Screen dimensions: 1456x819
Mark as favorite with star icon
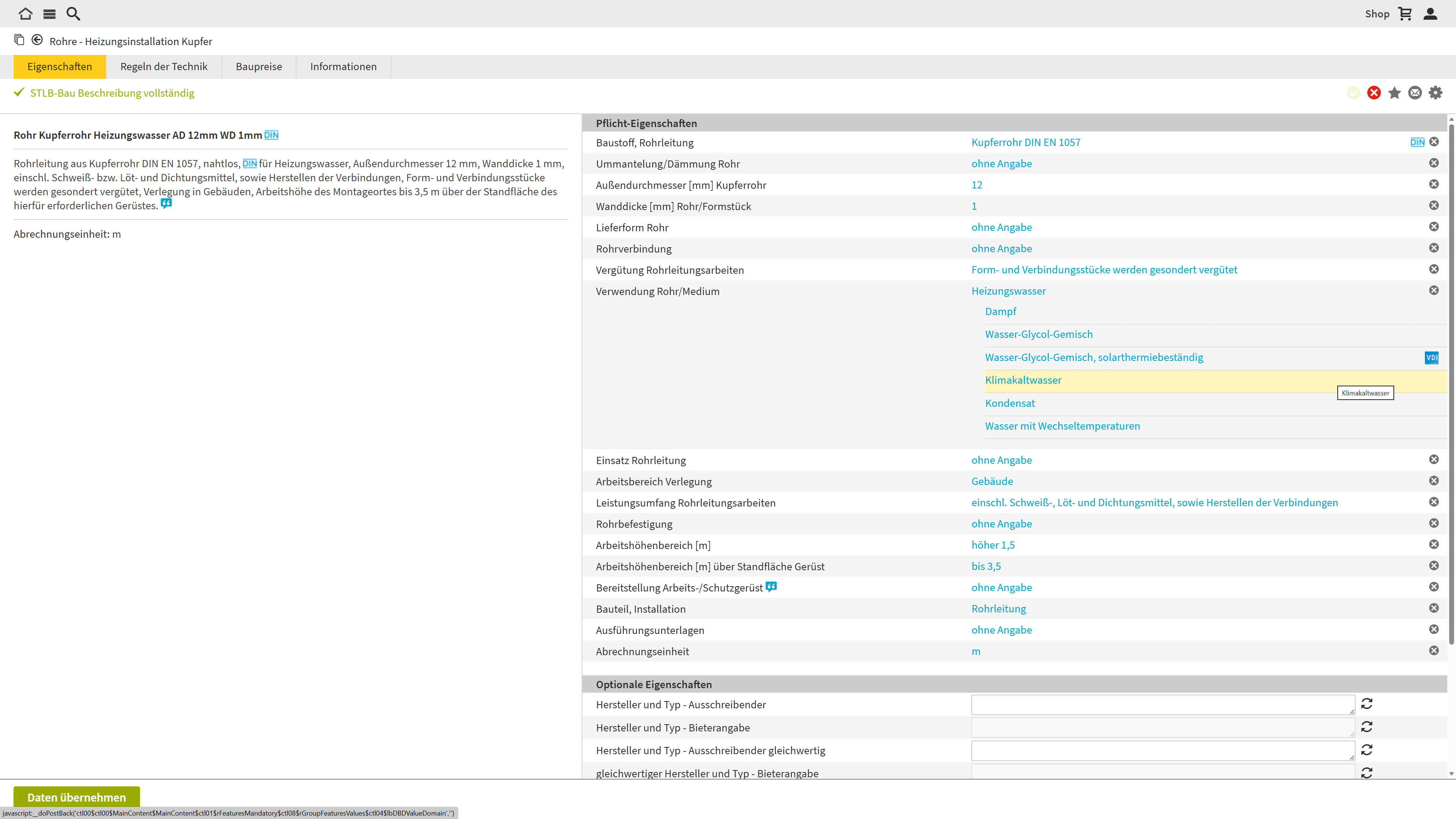click(1395, 93)
